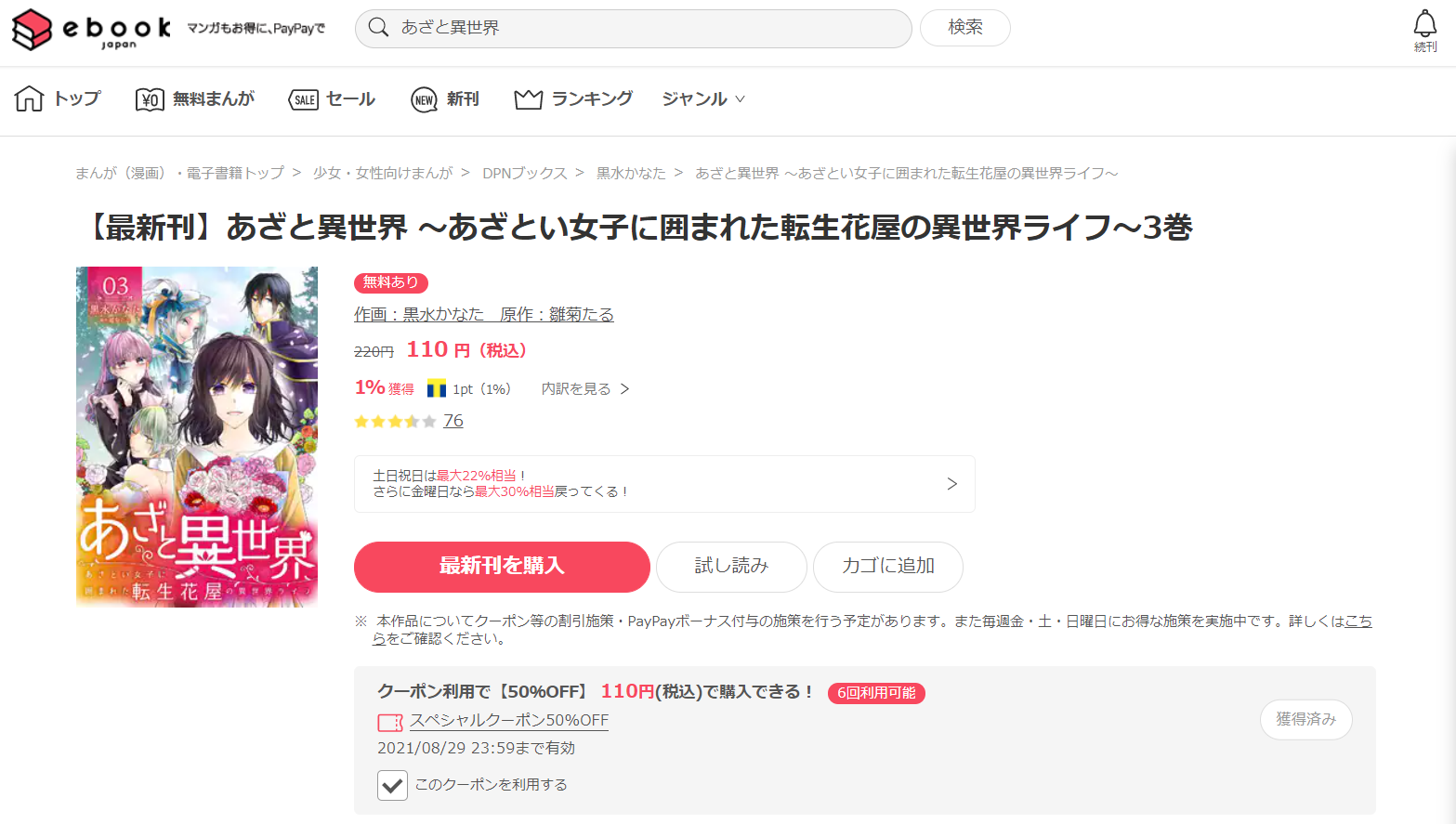Screen dimensions: 1456x824
Task: Click the 1% 獲得 text
Action: point(385,388)
